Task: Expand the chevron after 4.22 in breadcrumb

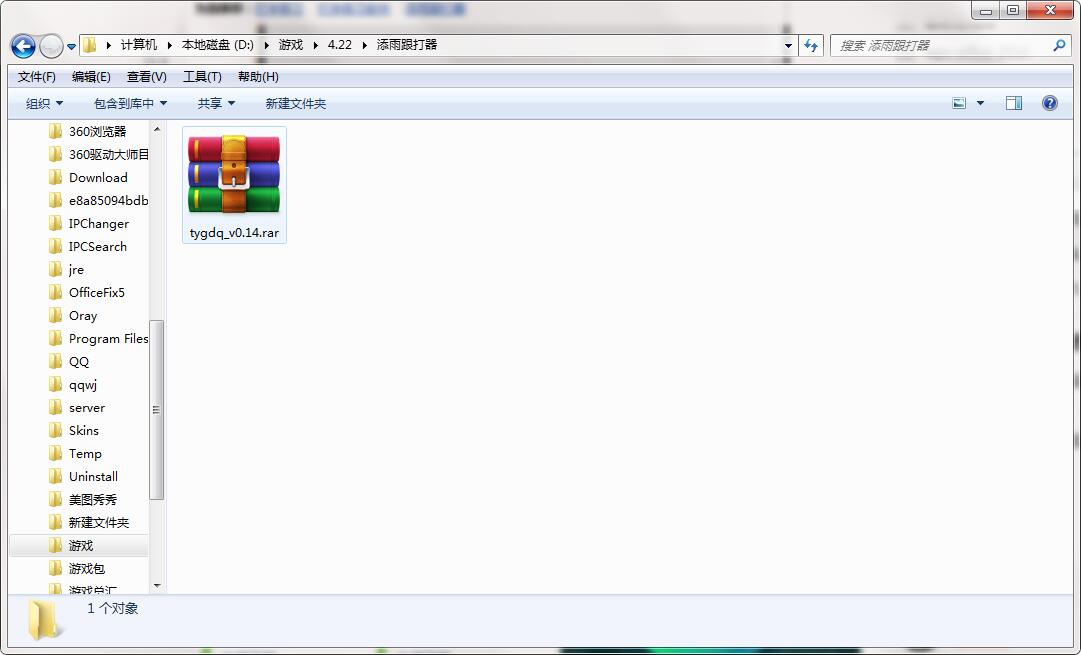Action: (x=364, y=46)
